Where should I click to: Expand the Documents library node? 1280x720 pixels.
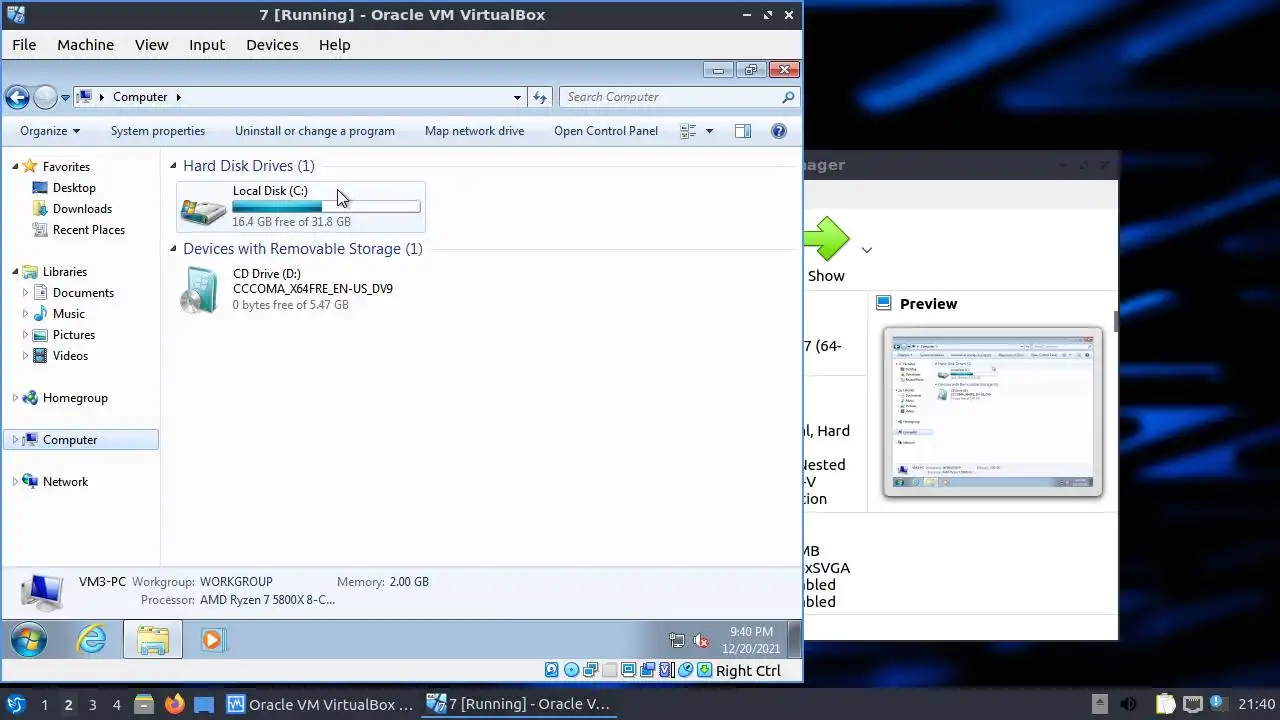point(25,293)
